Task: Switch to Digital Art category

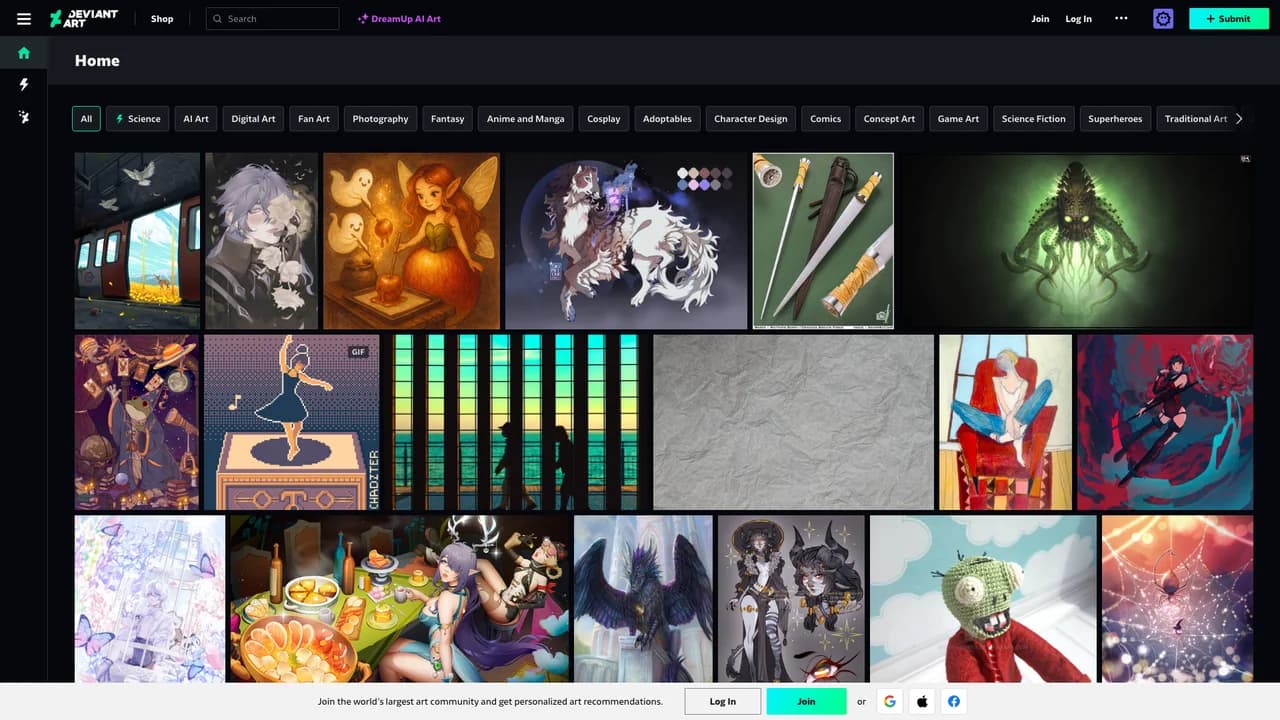Action: pyautogui.click(x=253, y=119)
